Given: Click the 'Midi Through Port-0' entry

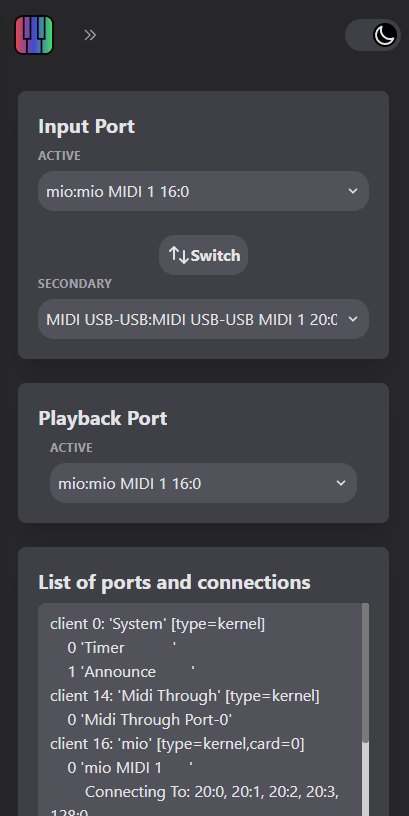Looking at the screenshot, I should tap(150, 720).
